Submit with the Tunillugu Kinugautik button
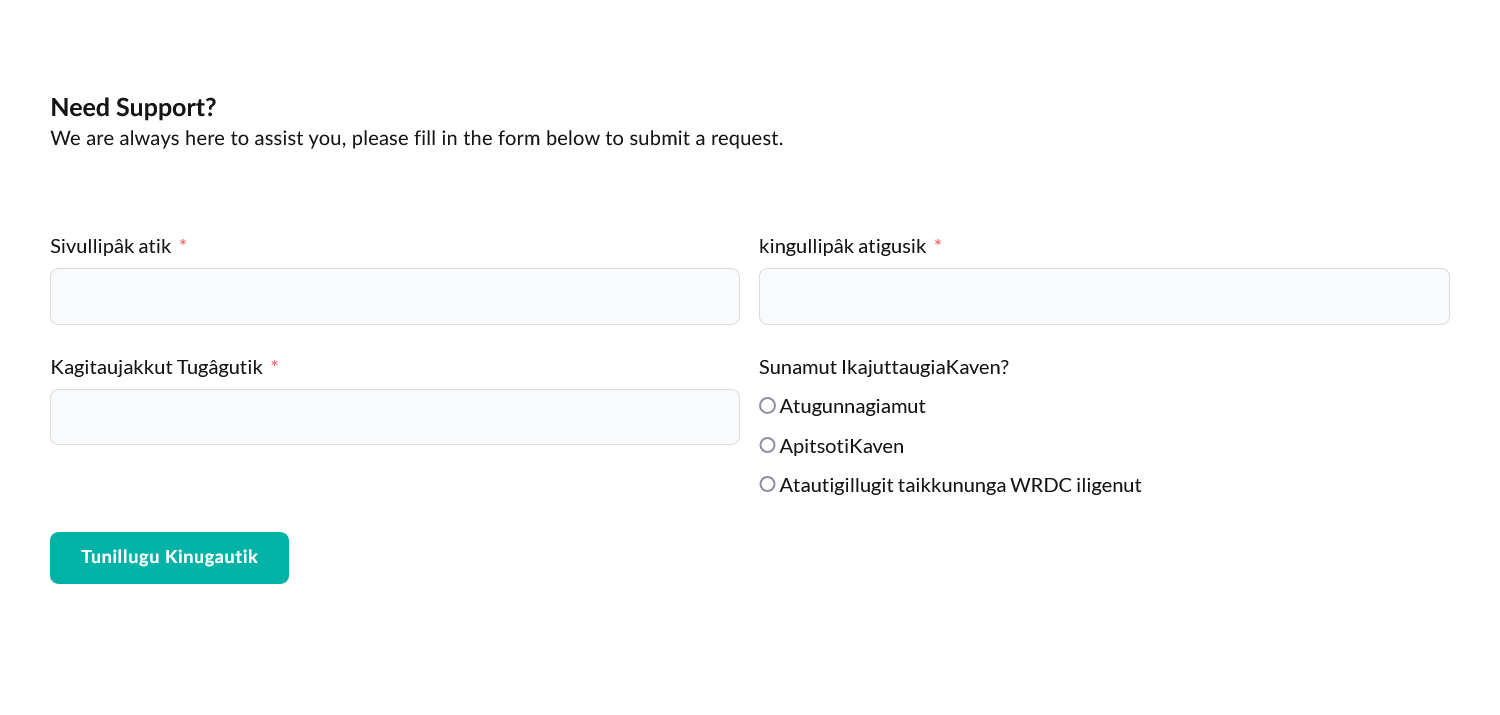Screen dimensions: 1500x715 click(169, 558)
